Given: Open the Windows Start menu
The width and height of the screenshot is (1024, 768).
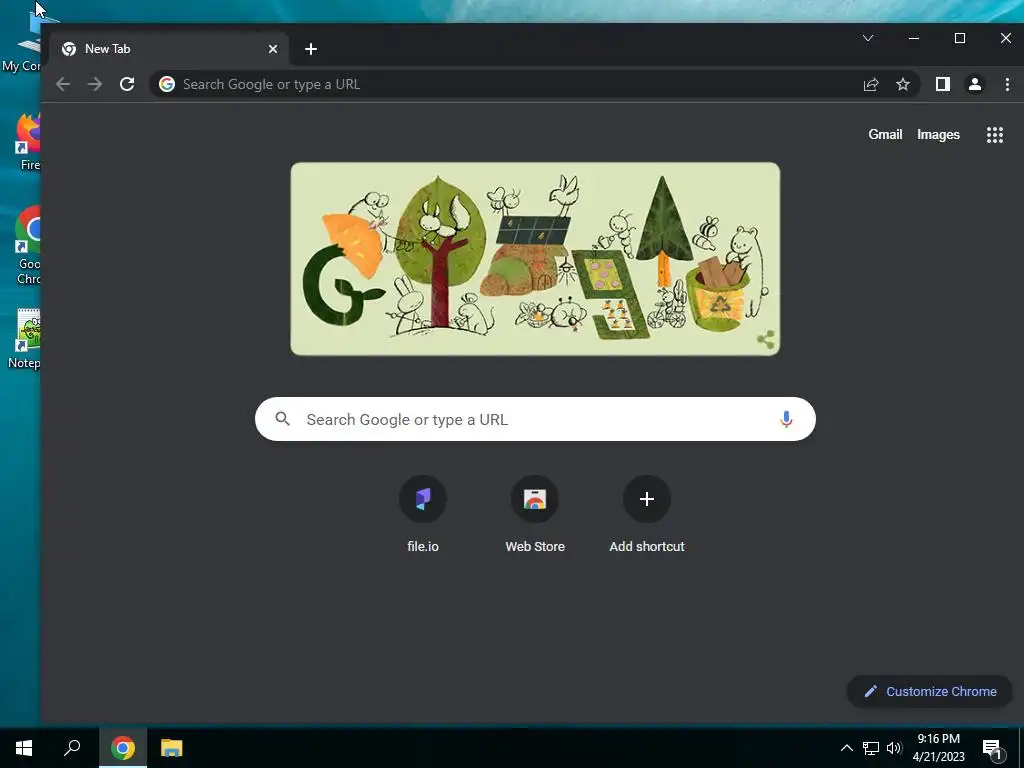Looking at the screenshot, I should [24, 748].
